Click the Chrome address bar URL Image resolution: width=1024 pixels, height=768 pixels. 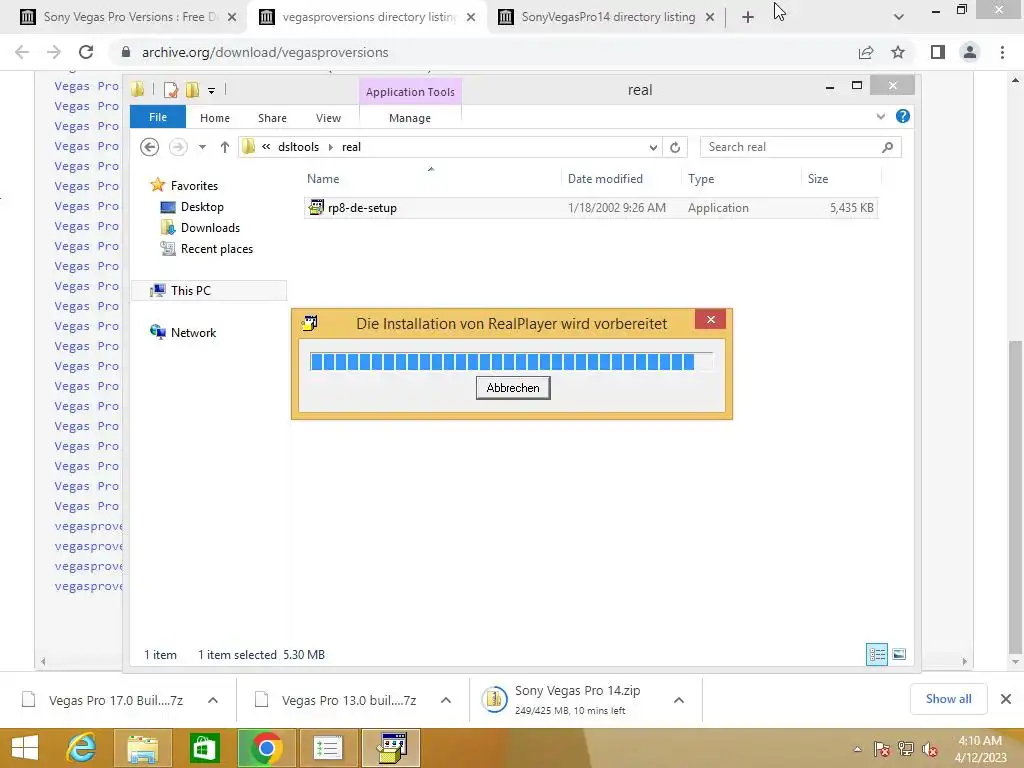(x=264, y=52)
